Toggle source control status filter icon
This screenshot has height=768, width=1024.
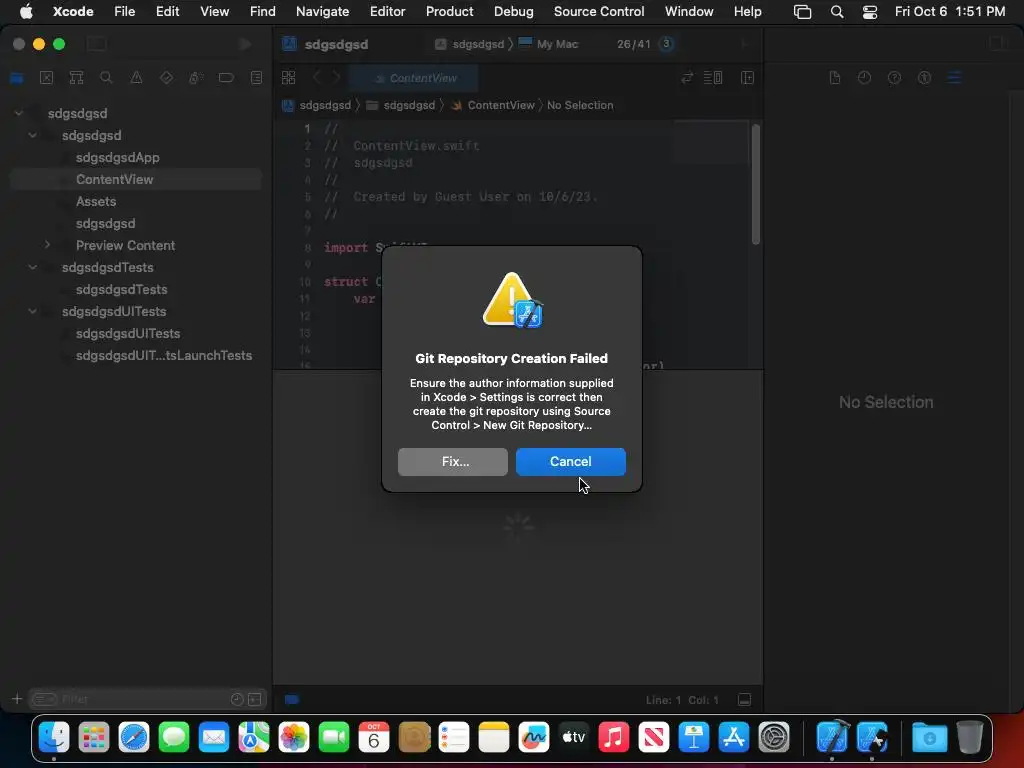tap(255, 699)
